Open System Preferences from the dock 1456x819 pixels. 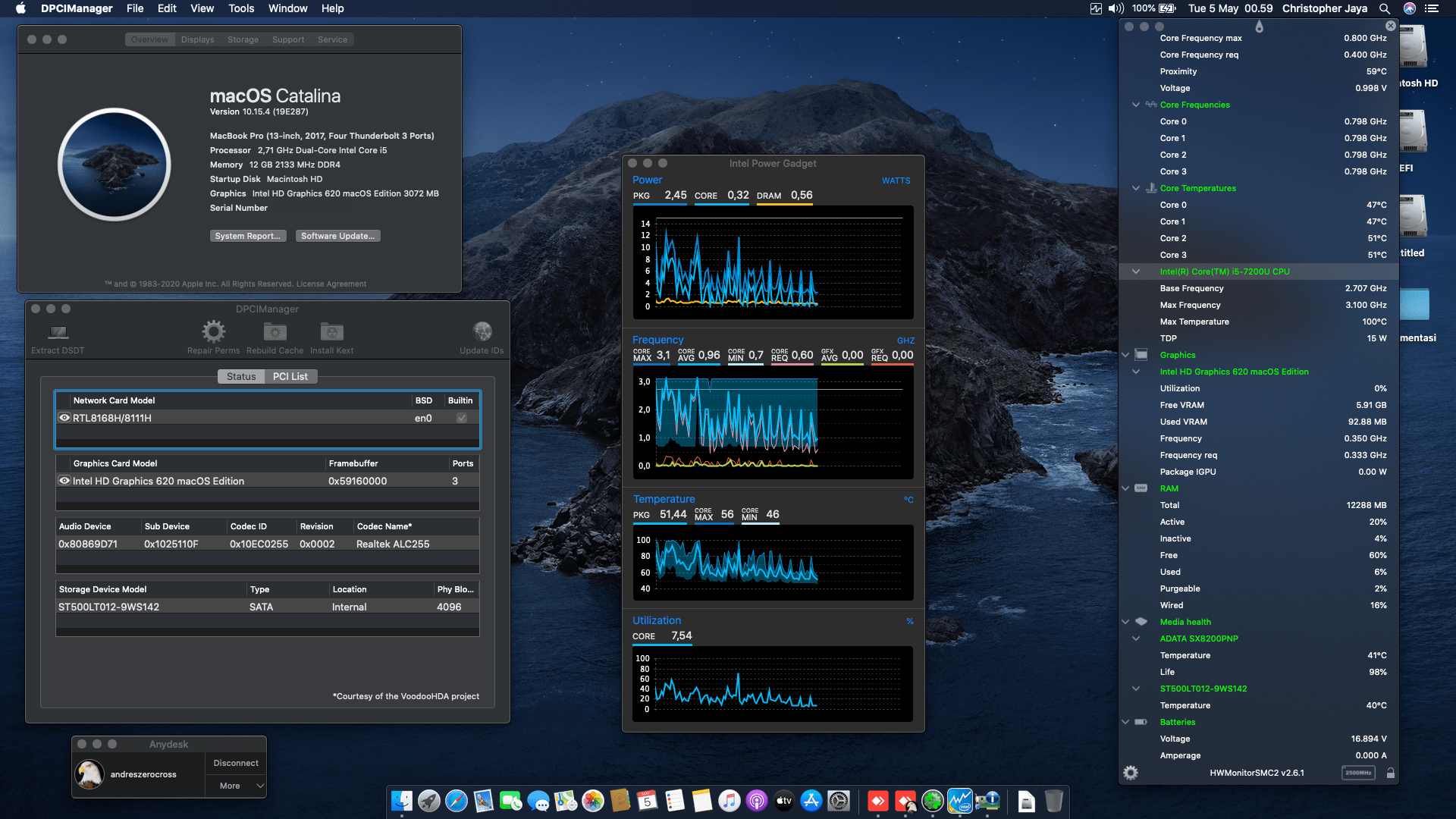839,801
